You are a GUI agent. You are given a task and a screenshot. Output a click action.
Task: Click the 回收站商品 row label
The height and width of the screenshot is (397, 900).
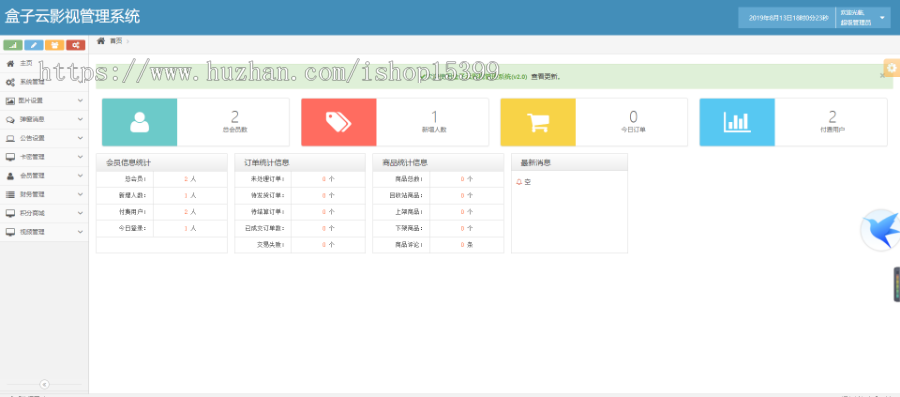coord(406,196)
